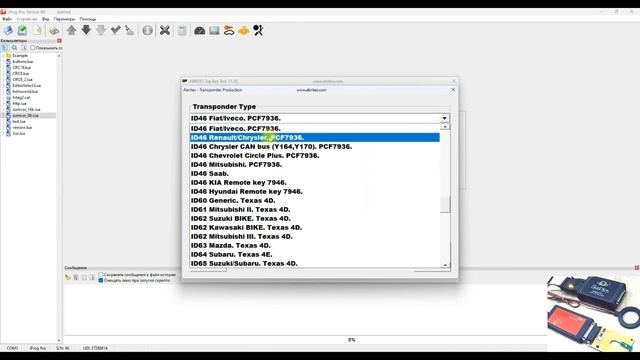Select ID62 Kawasaki BIKE Texas 4D
This screenshot has width=640, height=360.
point(315,227)
